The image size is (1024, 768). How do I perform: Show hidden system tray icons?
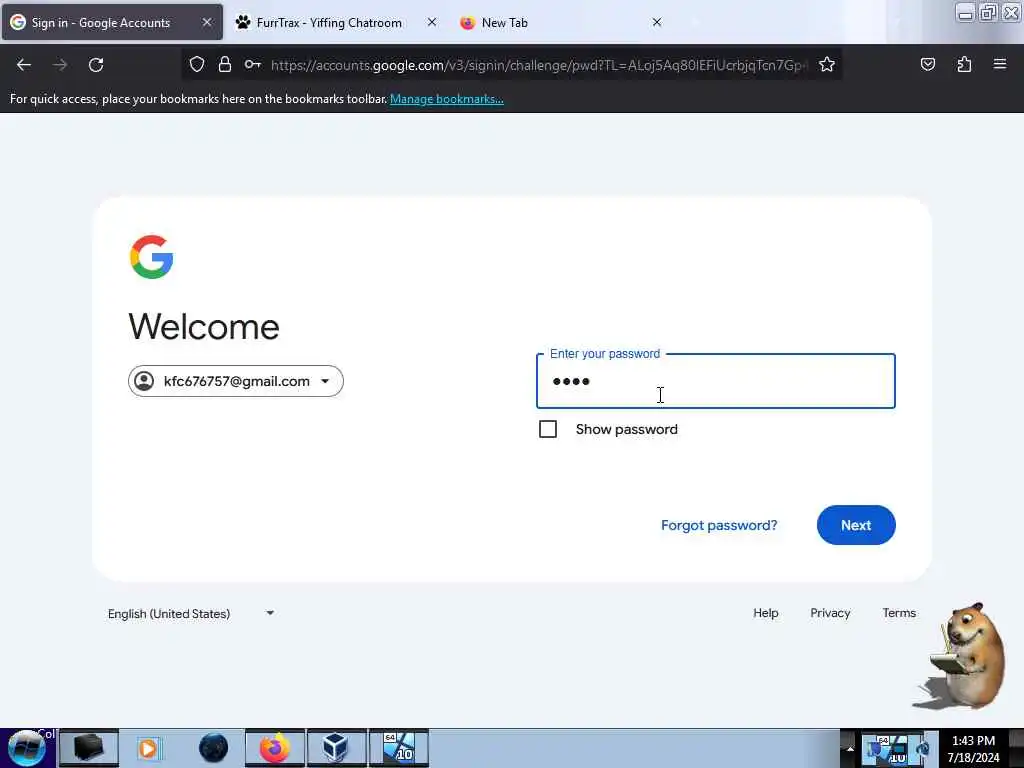[x=850, y=748]
